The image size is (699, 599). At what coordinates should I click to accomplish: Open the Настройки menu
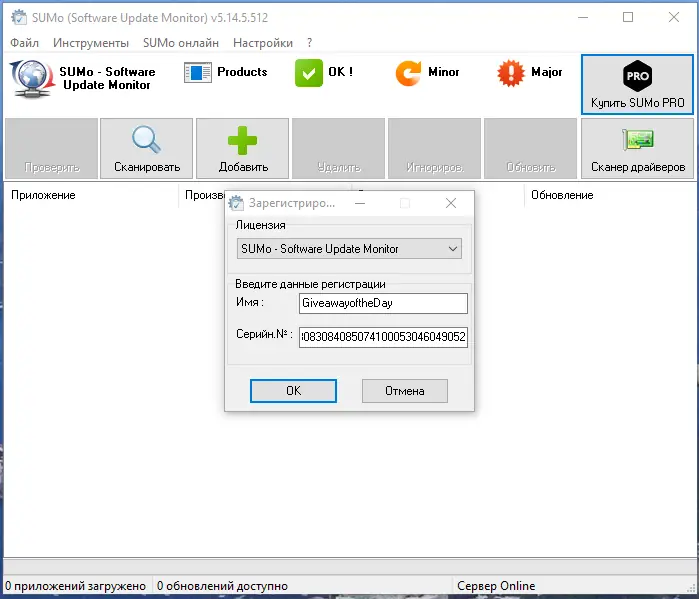(263, 43)
